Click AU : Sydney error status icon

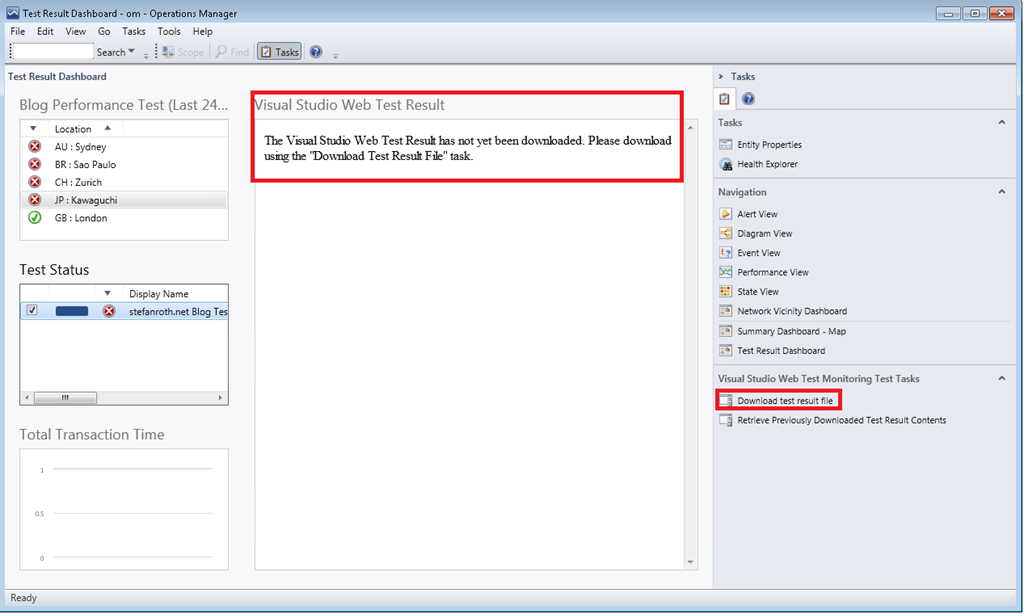(x=35, y=146)
